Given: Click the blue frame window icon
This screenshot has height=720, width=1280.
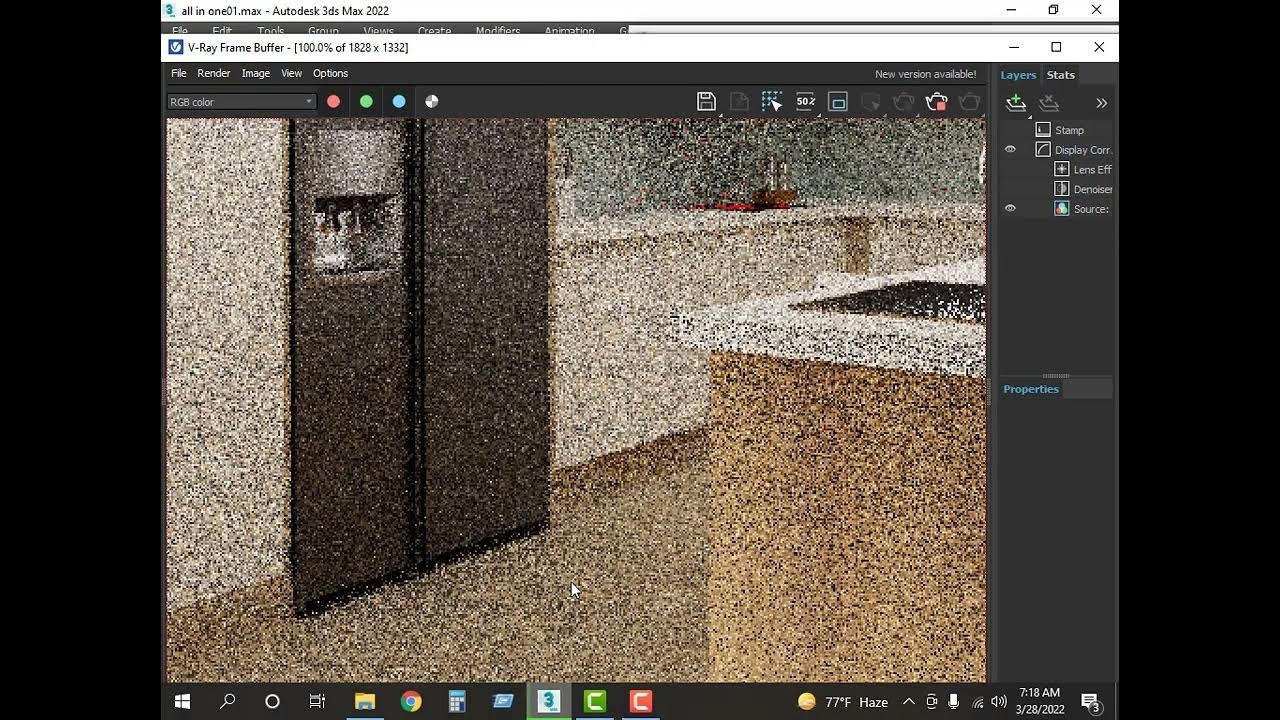Looking at the screenshot, I should (838, 101).
